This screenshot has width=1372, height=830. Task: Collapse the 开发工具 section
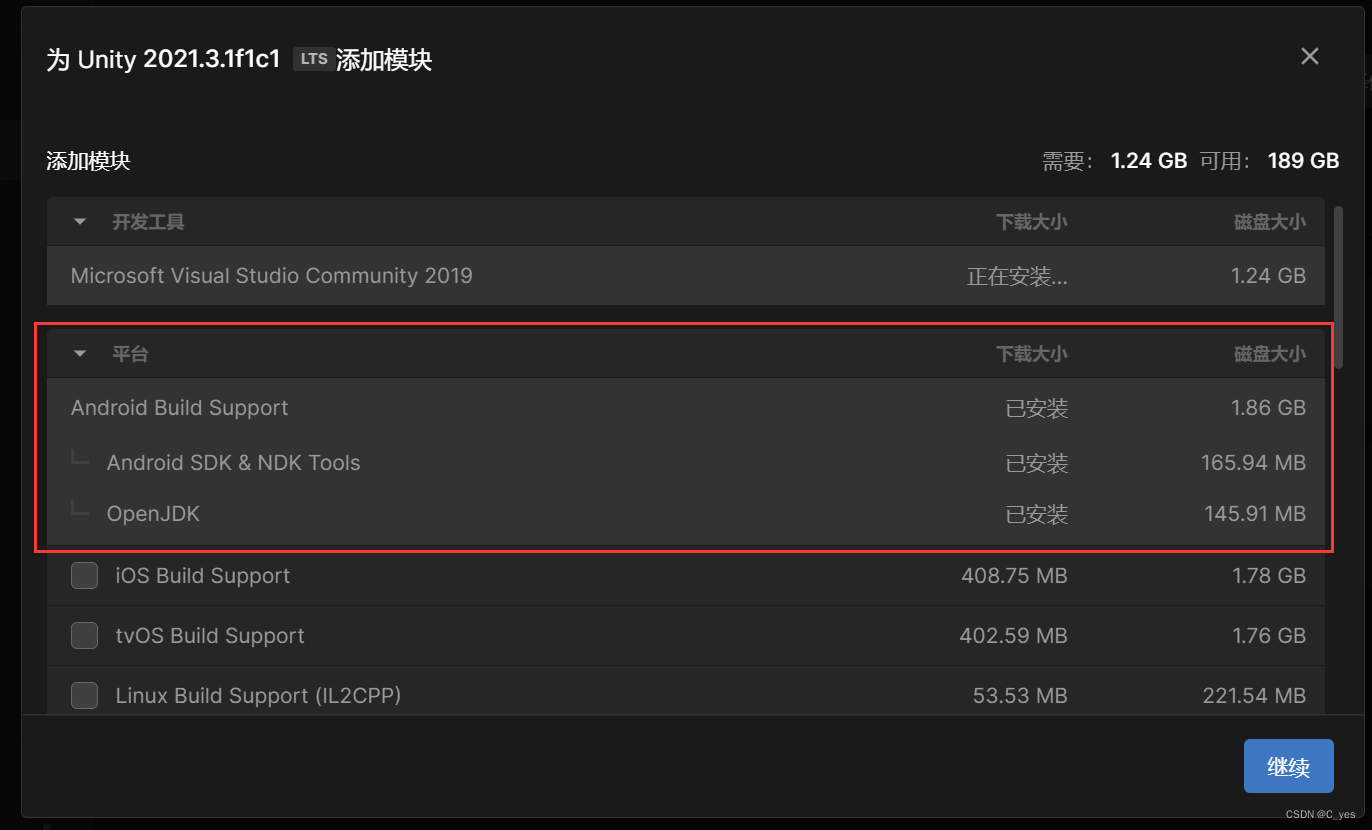(79, 221)
